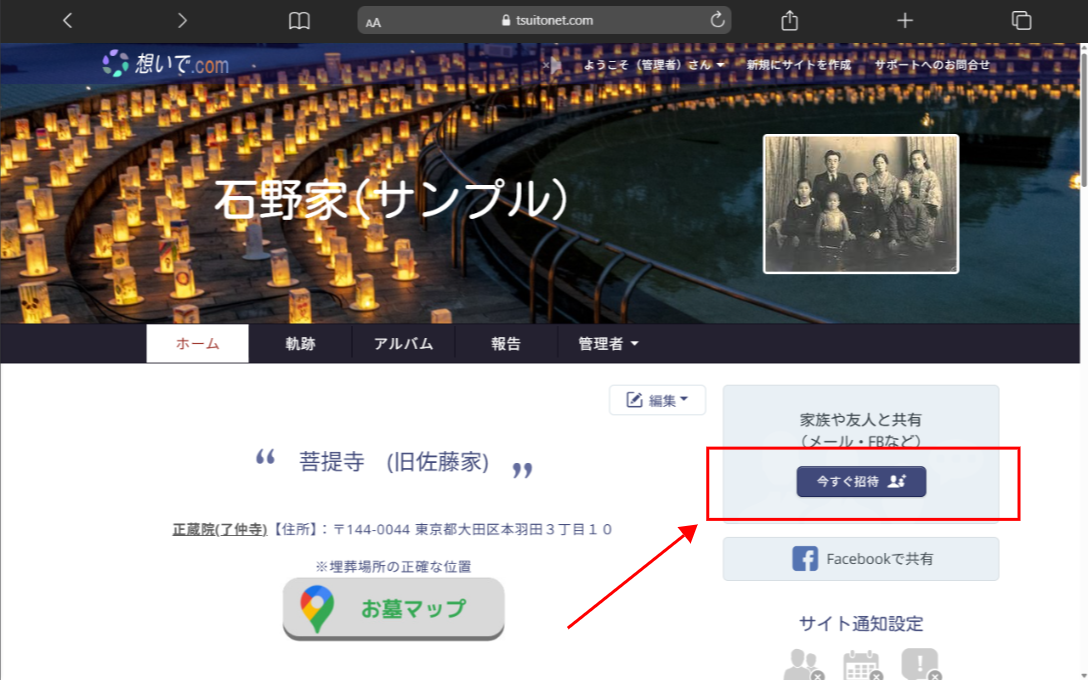The image size is (1088, 680).
Task: Click the old family portrait thumbnail
Action: point(861,204)
